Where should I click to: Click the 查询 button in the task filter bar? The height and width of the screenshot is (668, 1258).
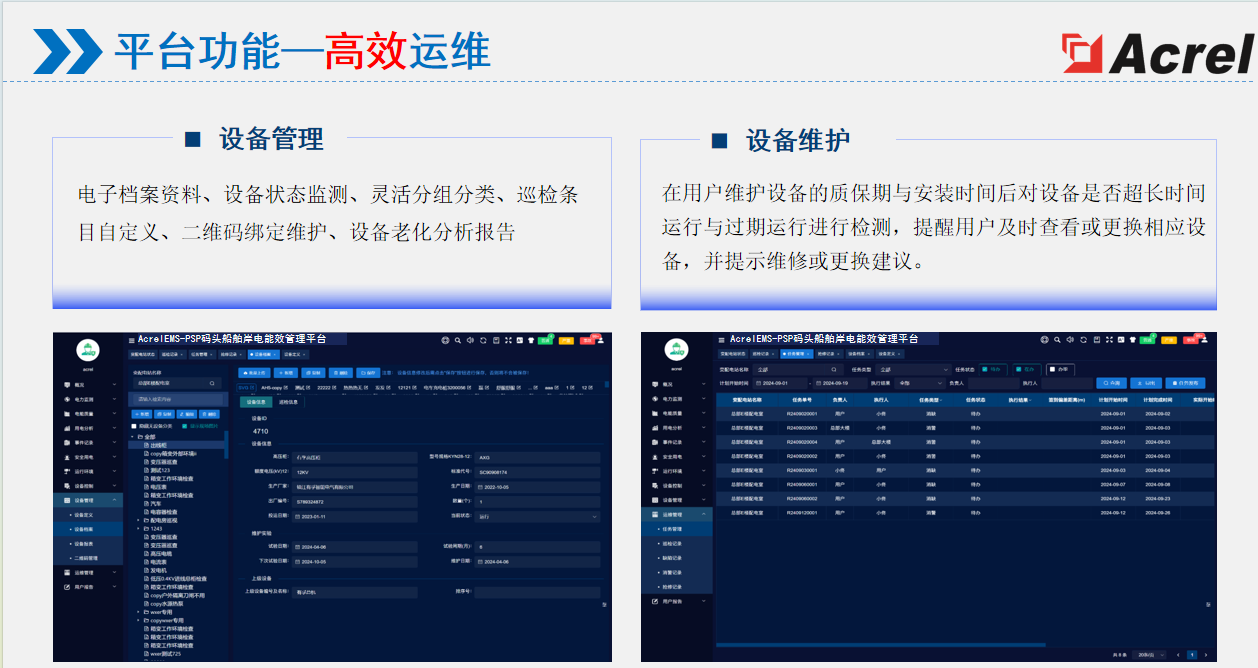1110,383
